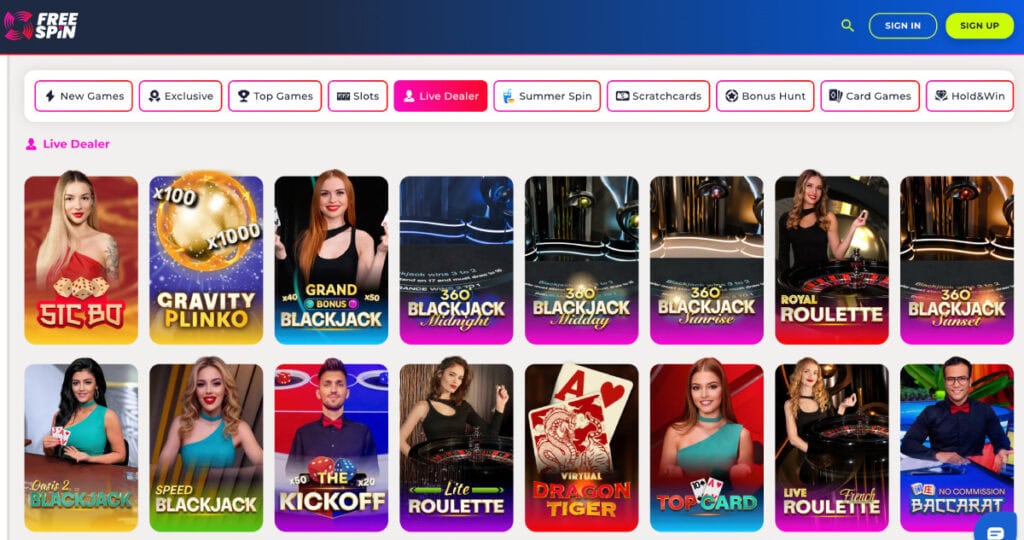Switch to the Exclusive category tab
The image size is (1024, 540).
180,96
